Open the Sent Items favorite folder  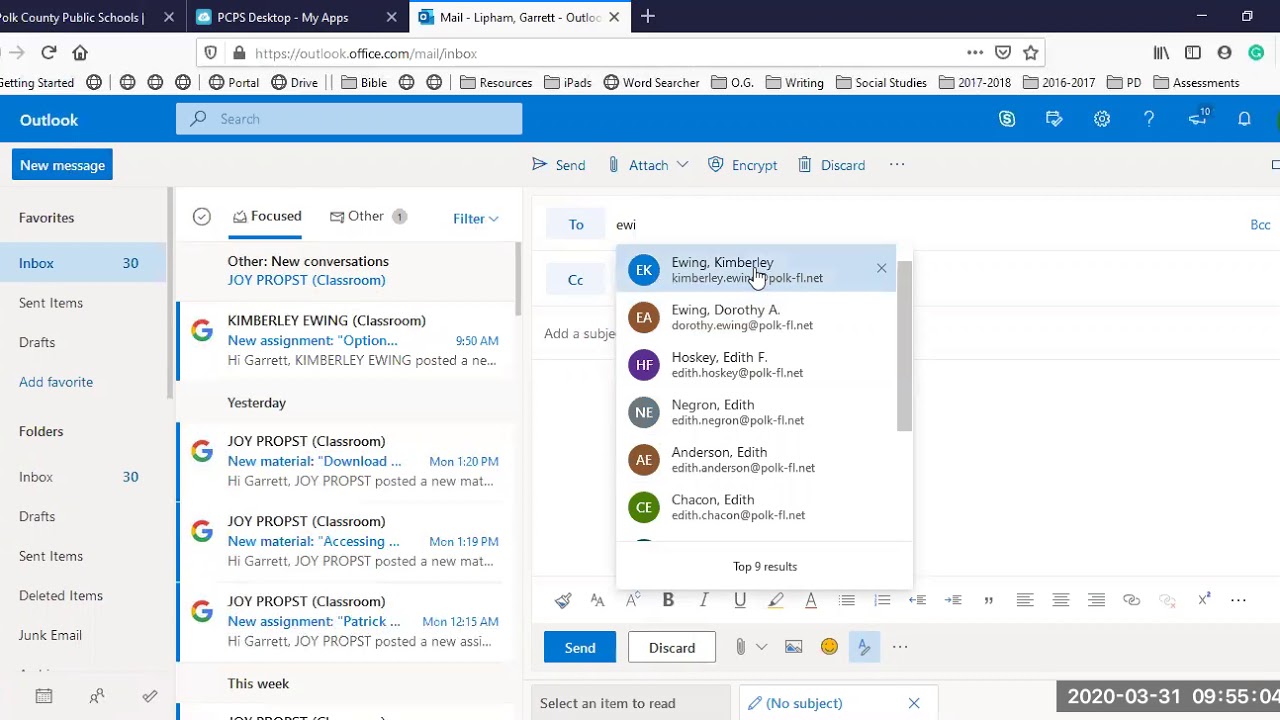coord(51,303)
